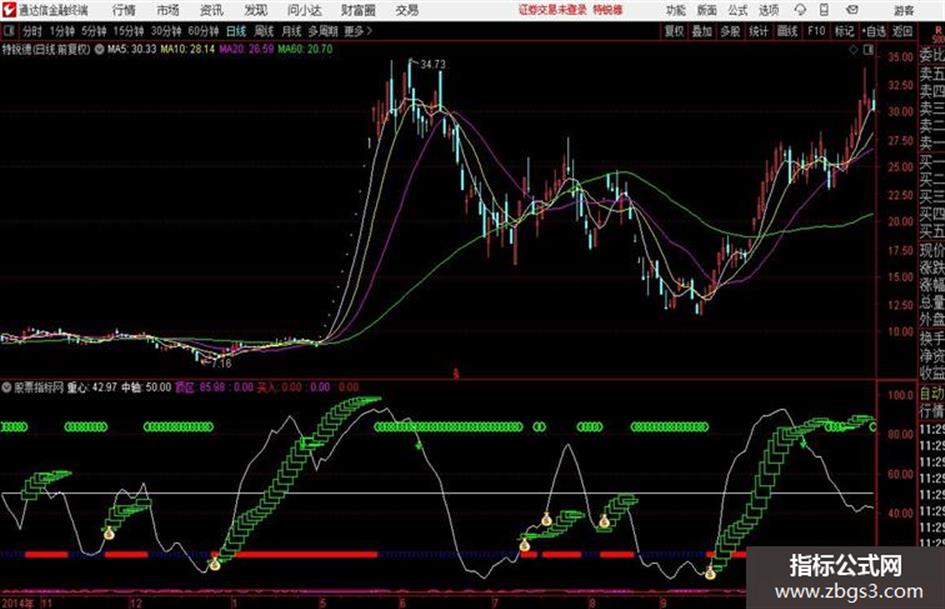The image size is (945, 609).
Task: Click the 统计 statistics button
Action: [759, 31]
